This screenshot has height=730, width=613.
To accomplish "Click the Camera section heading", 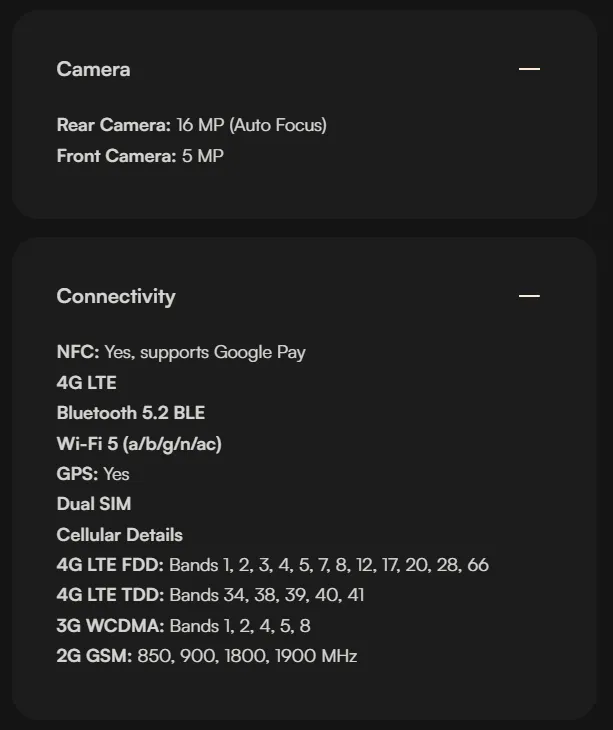I will click(x=94, y=69).
